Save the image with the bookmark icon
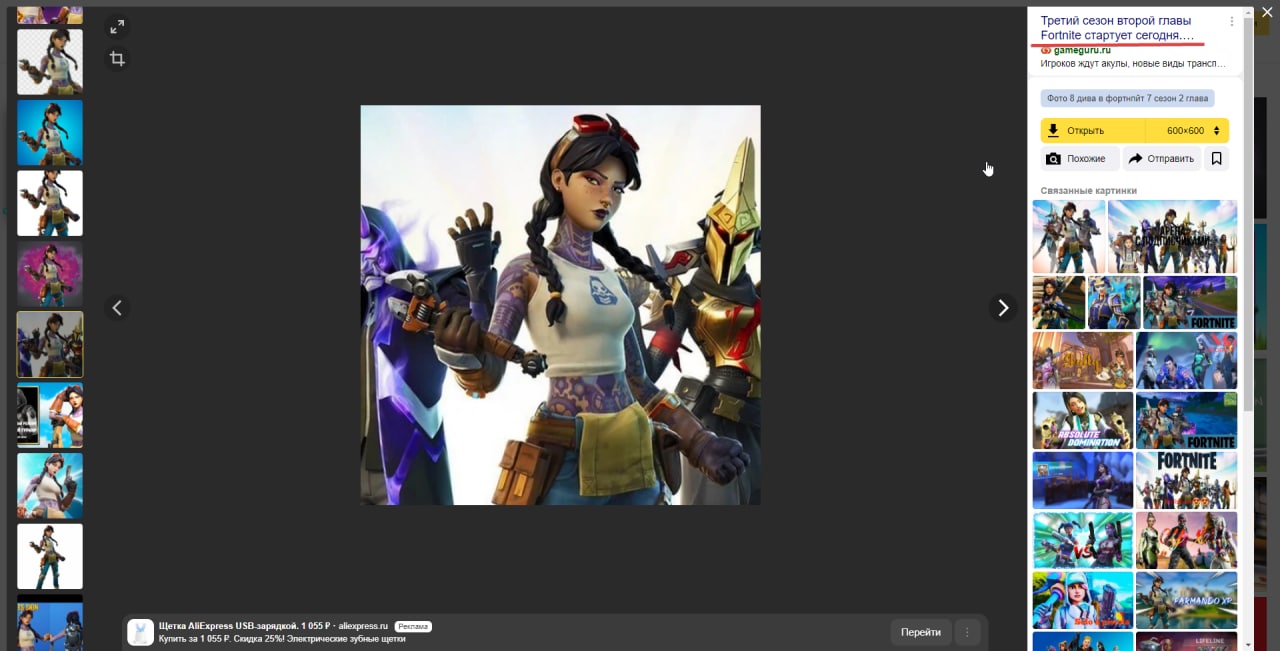 point(1217,159)
